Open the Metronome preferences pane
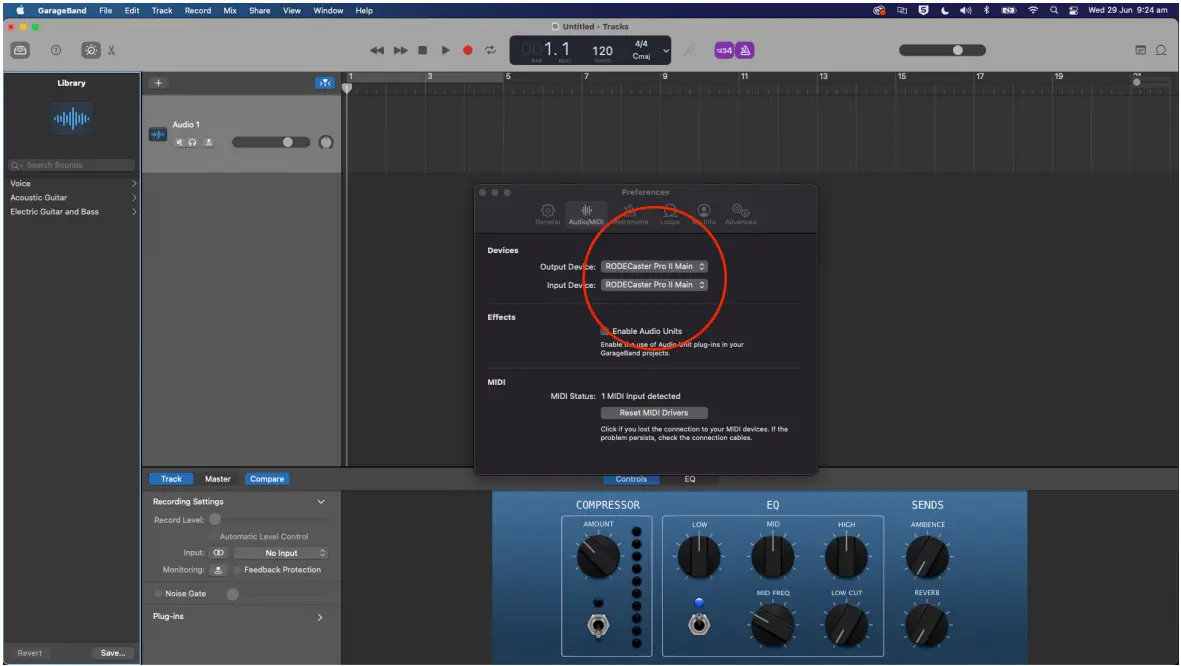 point(630,211)
